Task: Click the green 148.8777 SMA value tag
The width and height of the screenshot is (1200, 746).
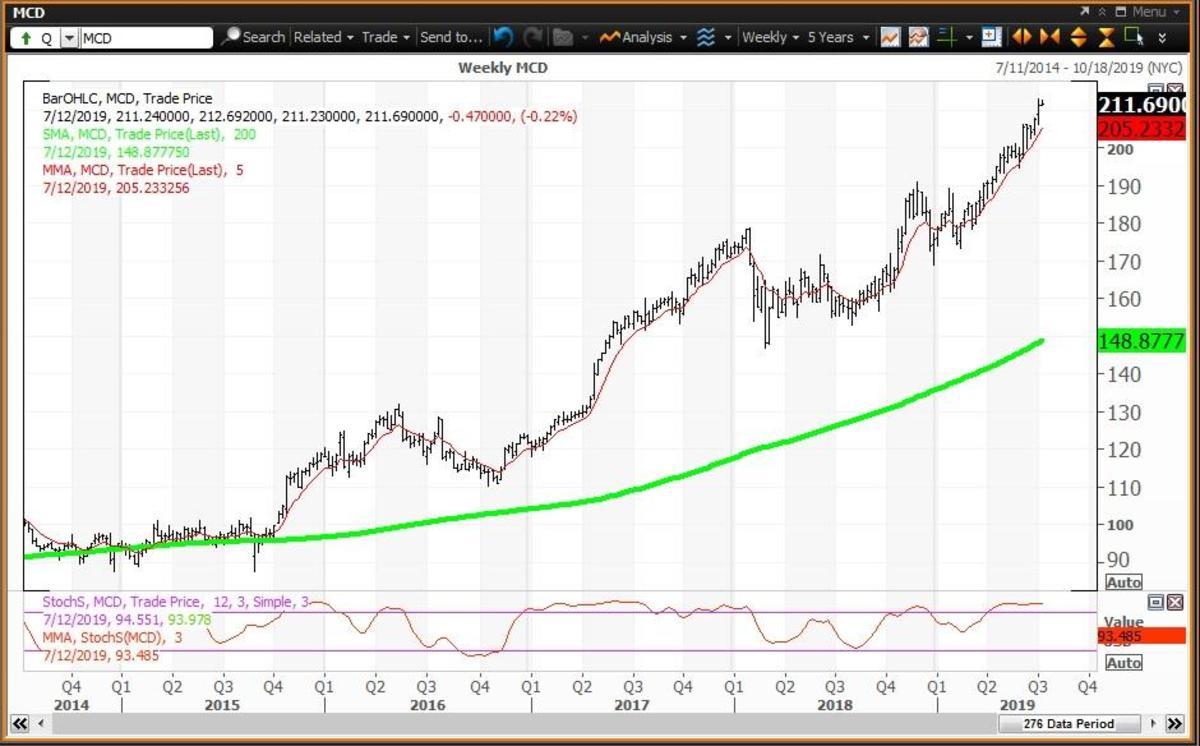Action: coord(1141,341)
